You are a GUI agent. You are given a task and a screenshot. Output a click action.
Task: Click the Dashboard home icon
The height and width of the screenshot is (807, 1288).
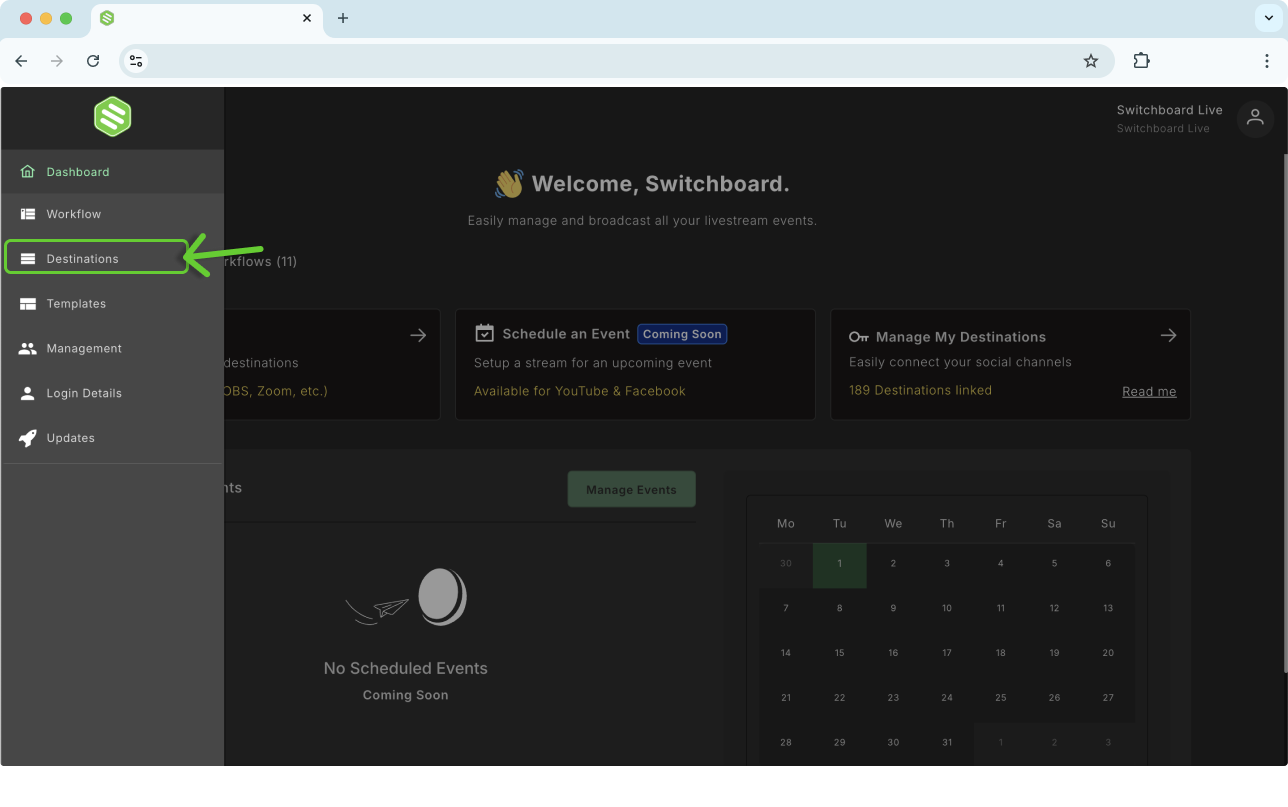[x=28, y=172]
